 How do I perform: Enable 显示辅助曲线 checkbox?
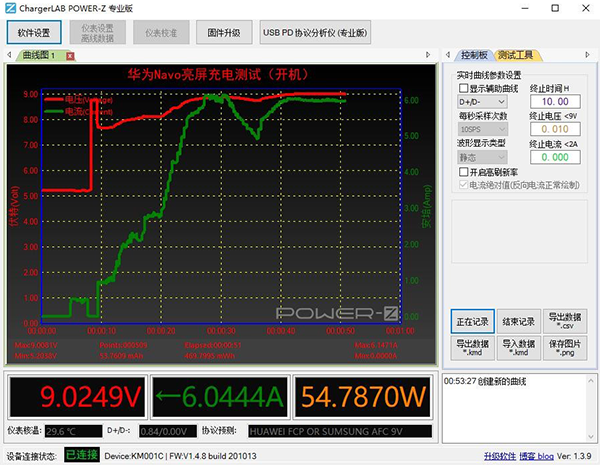pos(462,88)
